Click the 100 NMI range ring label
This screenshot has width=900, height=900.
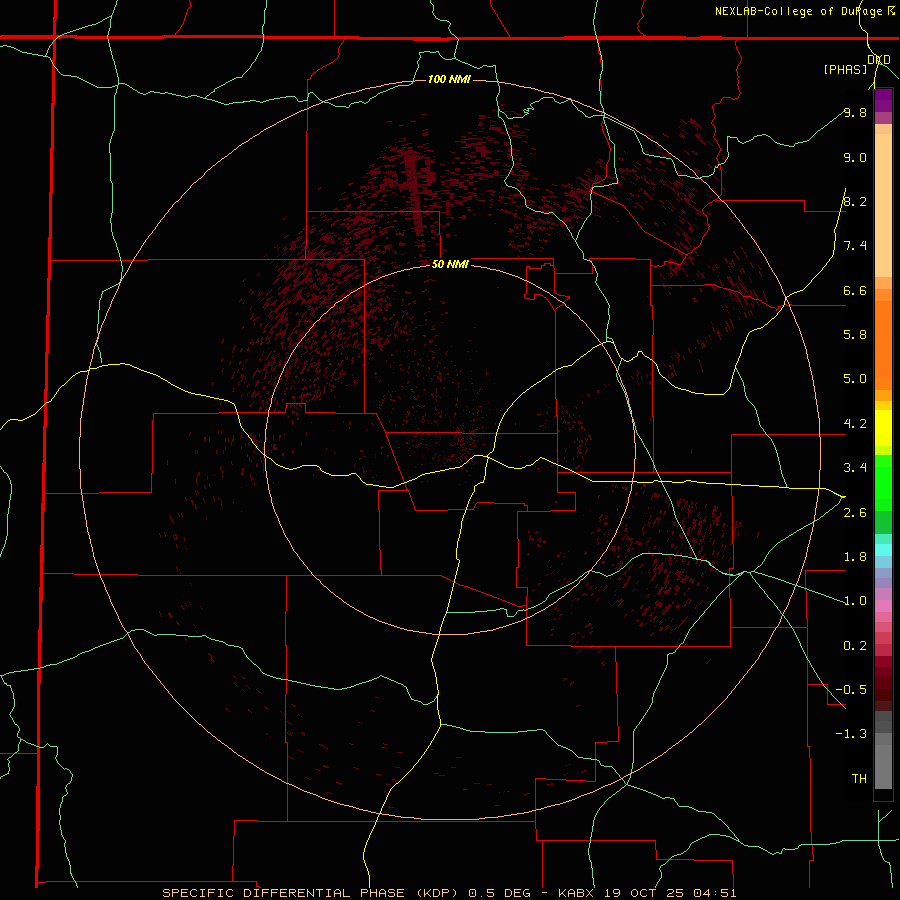coord(449,79)
